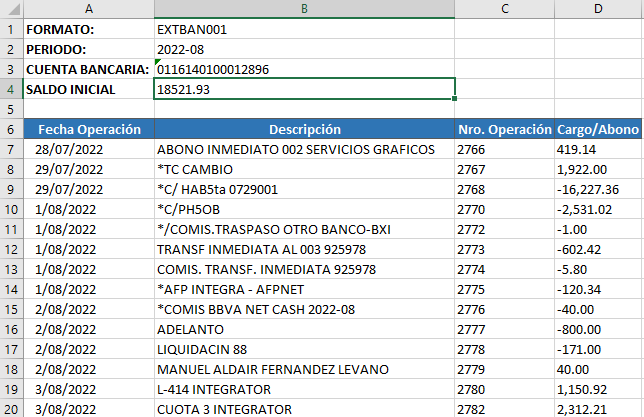Click the green error indicator in cell B3
The height and width of the screenshot is (417, 644).
(158, 62)
